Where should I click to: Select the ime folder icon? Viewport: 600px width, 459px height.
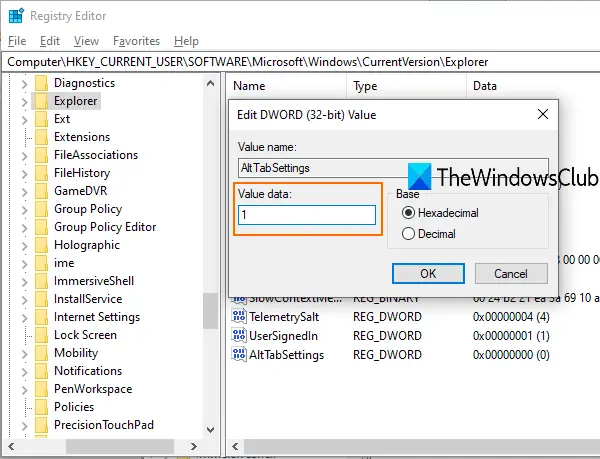(41, 263)
